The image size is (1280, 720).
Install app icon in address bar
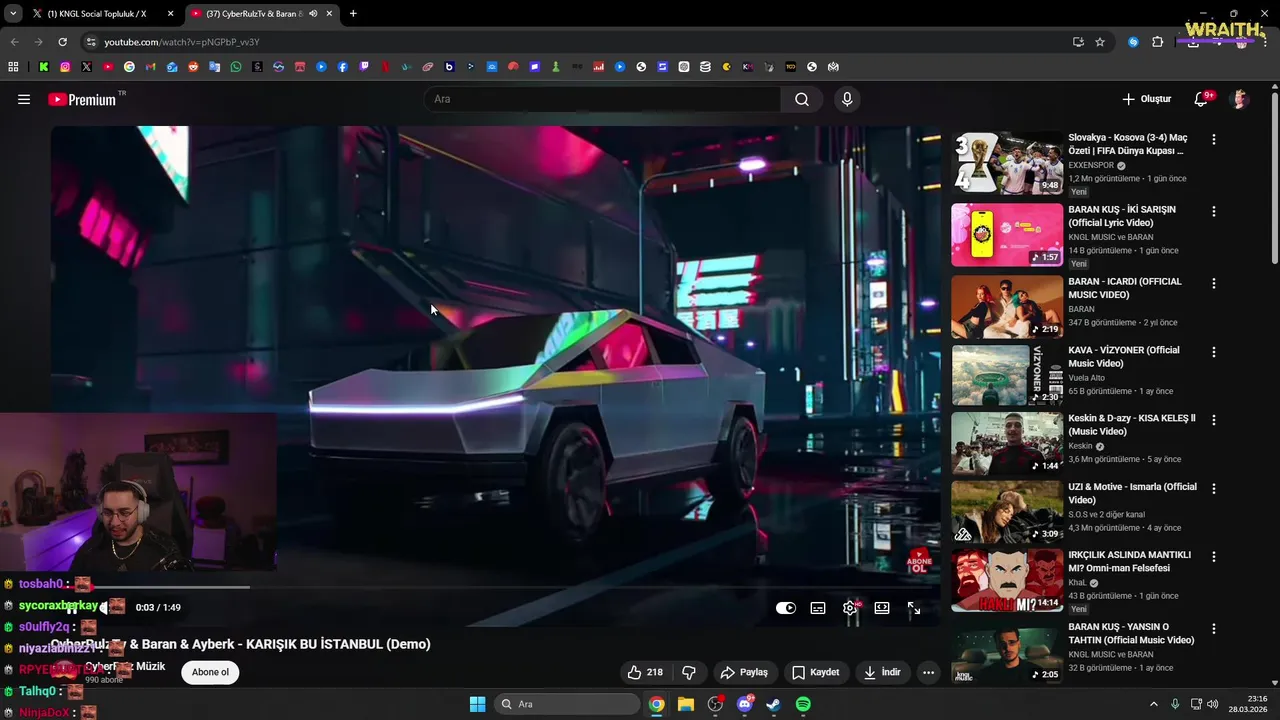pyautogui.click(x=1078, y=42)
